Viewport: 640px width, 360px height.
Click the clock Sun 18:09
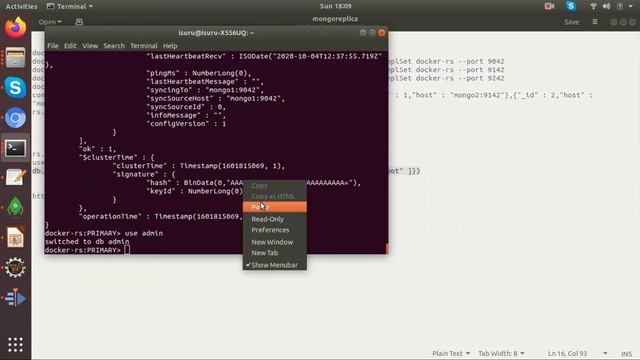click(x=336, y=6)
